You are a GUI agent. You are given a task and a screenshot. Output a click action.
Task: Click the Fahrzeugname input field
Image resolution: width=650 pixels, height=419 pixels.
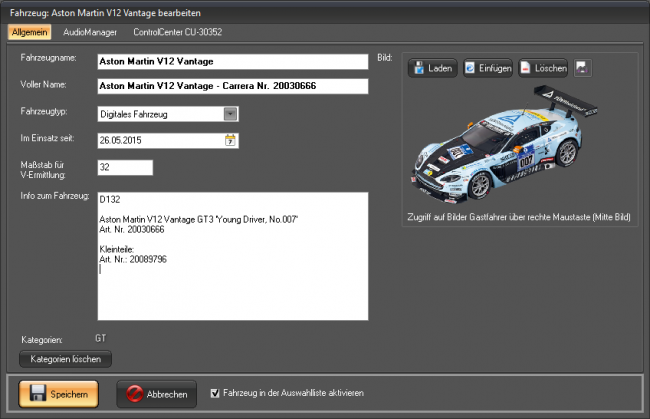click(233, 61)
